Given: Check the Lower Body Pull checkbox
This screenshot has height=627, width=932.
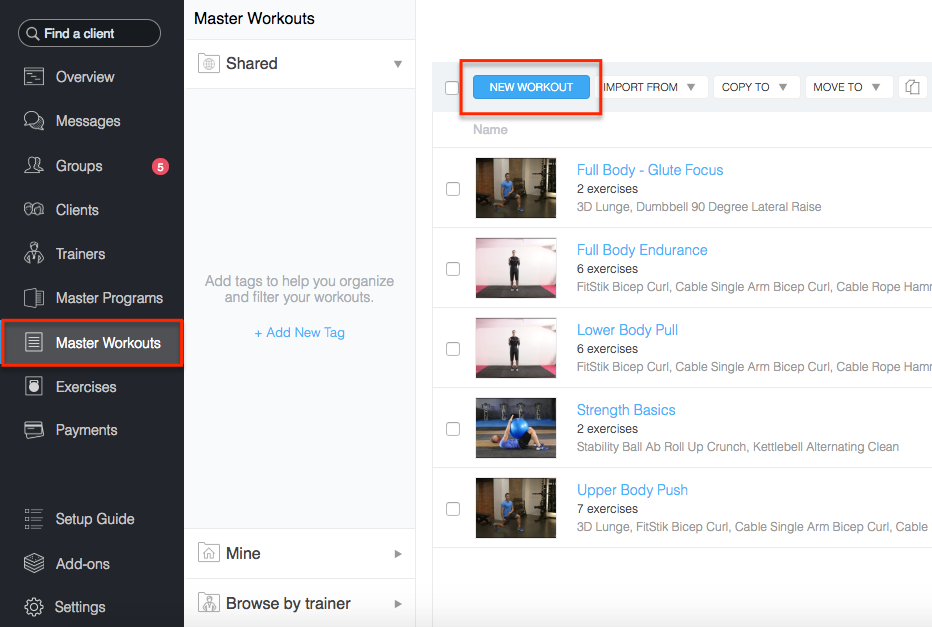Looking at the screenshot, I should coord(453,349).
